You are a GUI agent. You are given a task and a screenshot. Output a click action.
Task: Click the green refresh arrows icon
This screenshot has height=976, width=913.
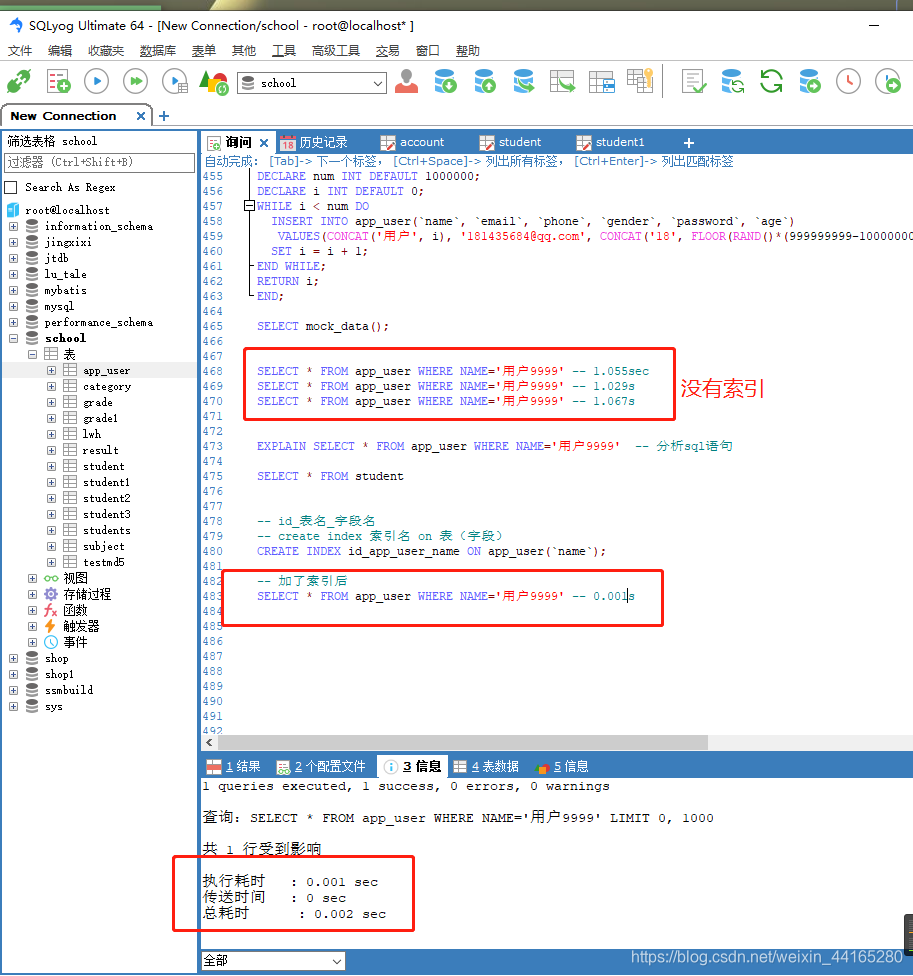click(771, 82)
